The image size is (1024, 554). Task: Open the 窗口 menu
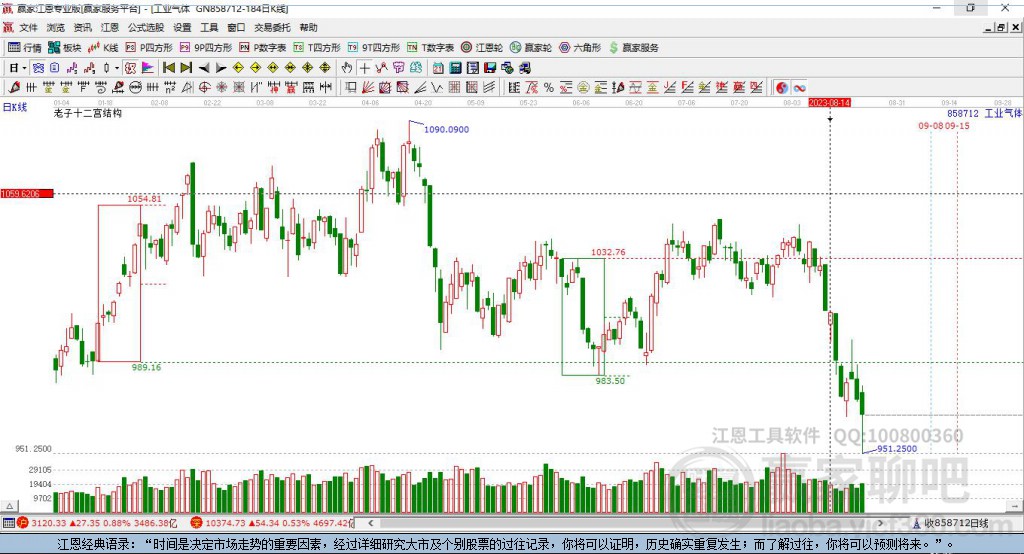click(x=236, y=27)
